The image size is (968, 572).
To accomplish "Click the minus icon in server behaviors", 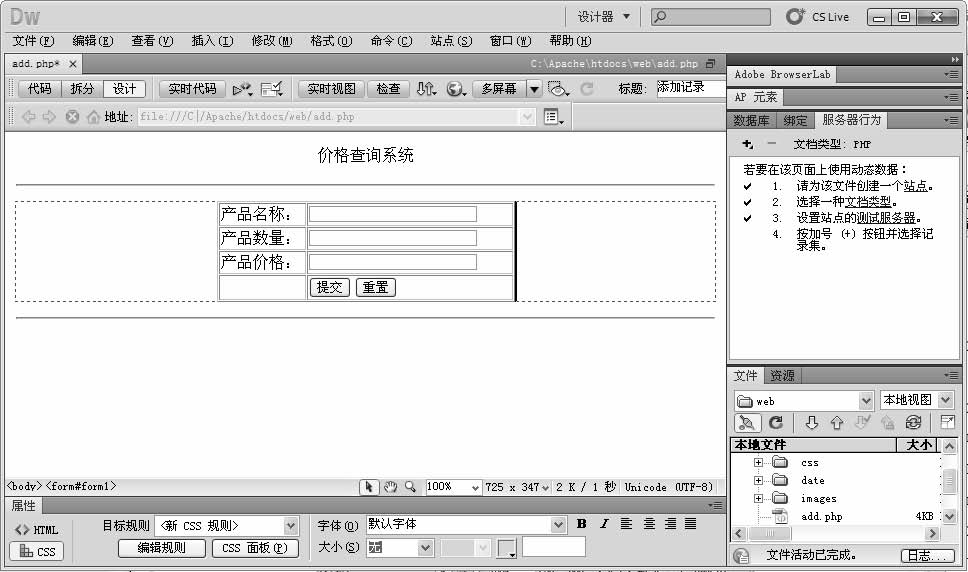I will coord(772,144).
